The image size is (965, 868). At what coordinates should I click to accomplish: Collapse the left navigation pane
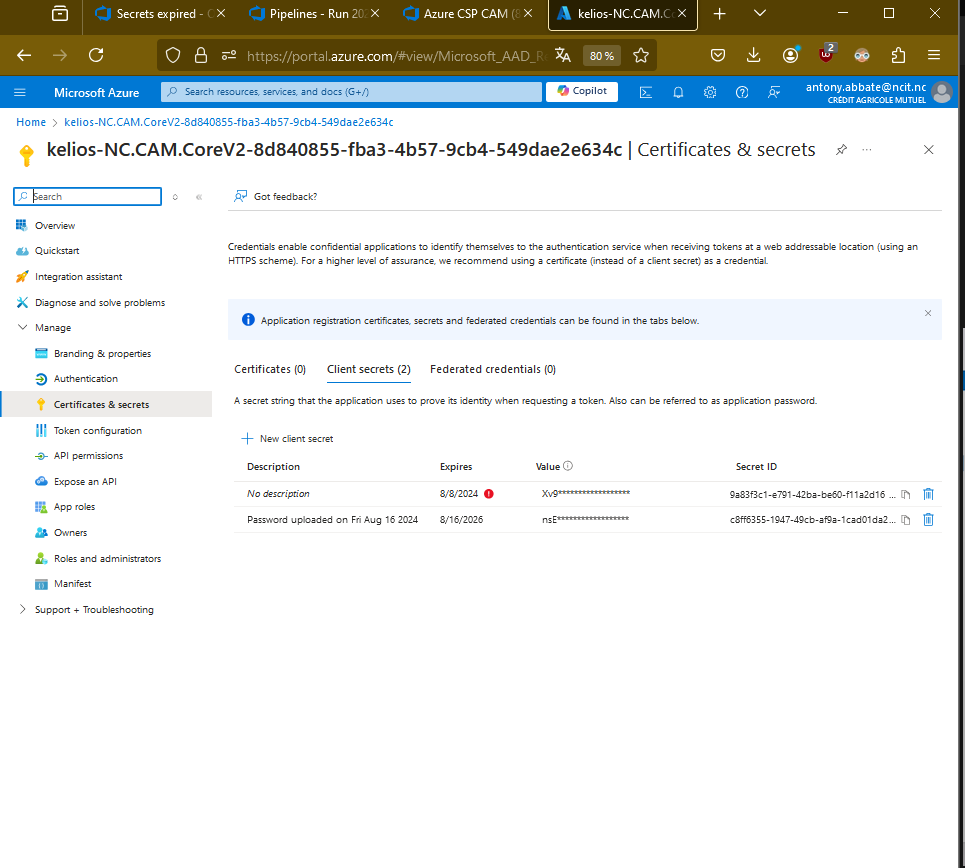coord(199,197)
